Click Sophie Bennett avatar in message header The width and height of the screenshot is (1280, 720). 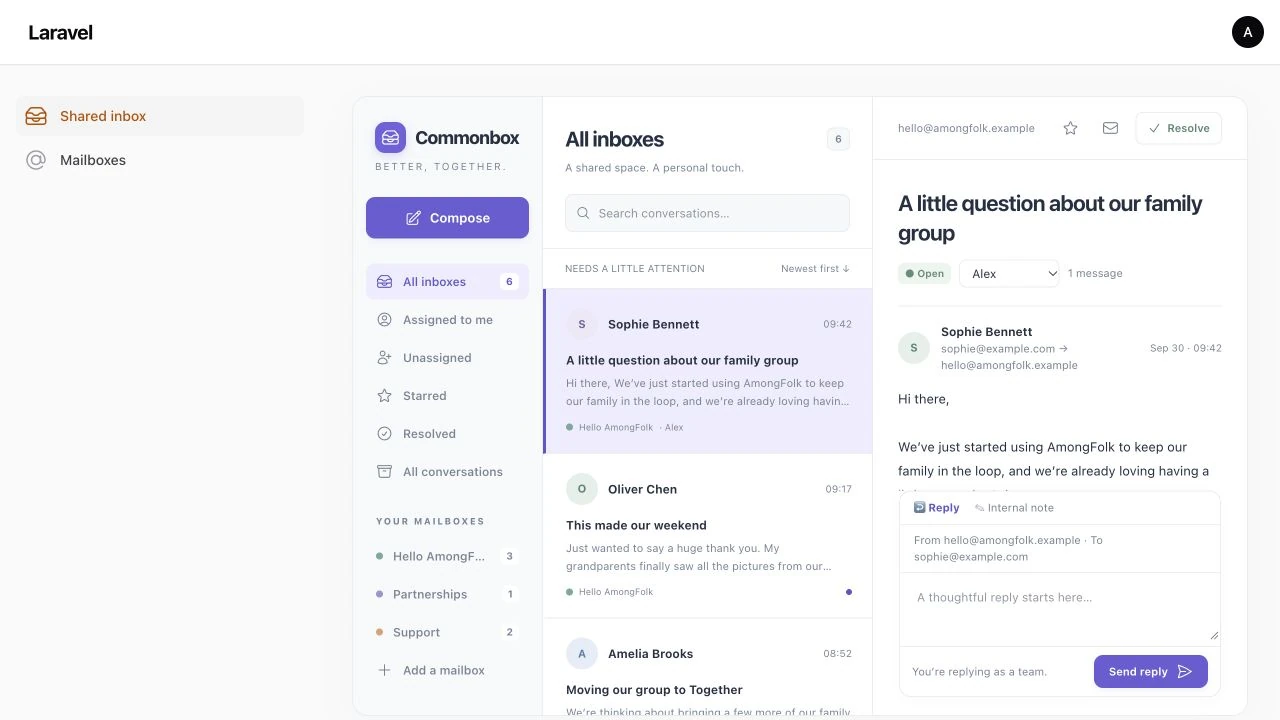click(x=914, y=348)
